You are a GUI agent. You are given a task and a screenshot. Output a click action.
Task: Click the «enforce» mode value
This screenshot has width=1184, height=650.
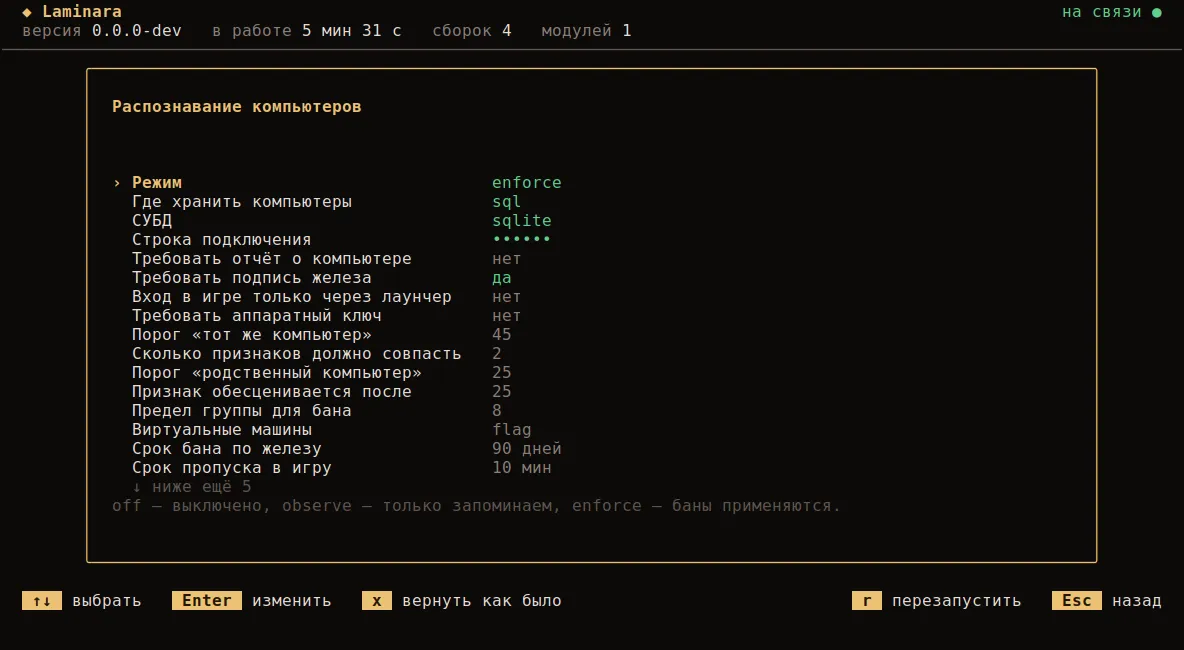(526, 183)
